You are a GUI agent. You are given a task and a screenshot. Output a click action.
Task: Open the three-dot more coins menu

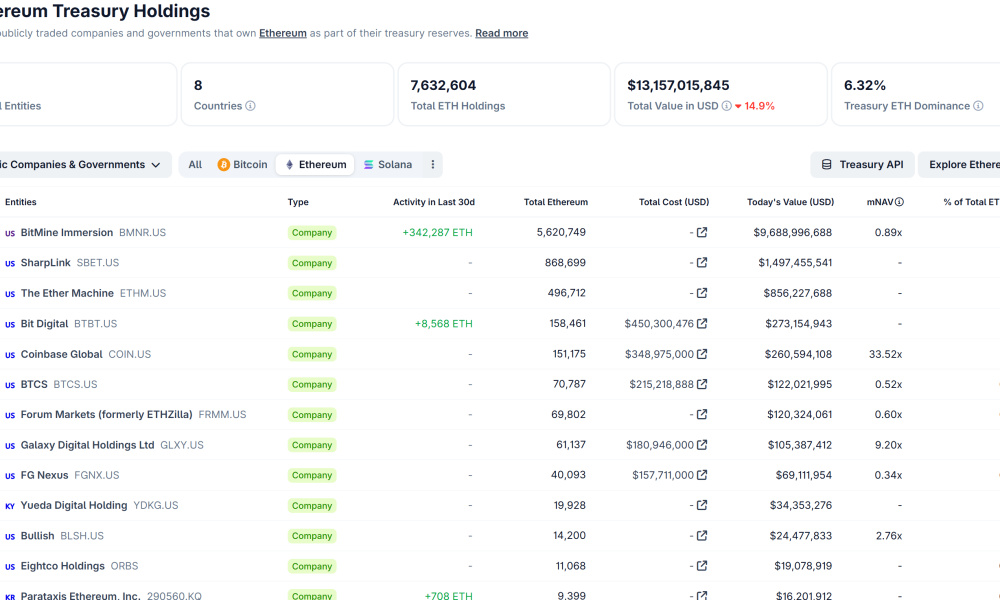[x=432, y=165]
